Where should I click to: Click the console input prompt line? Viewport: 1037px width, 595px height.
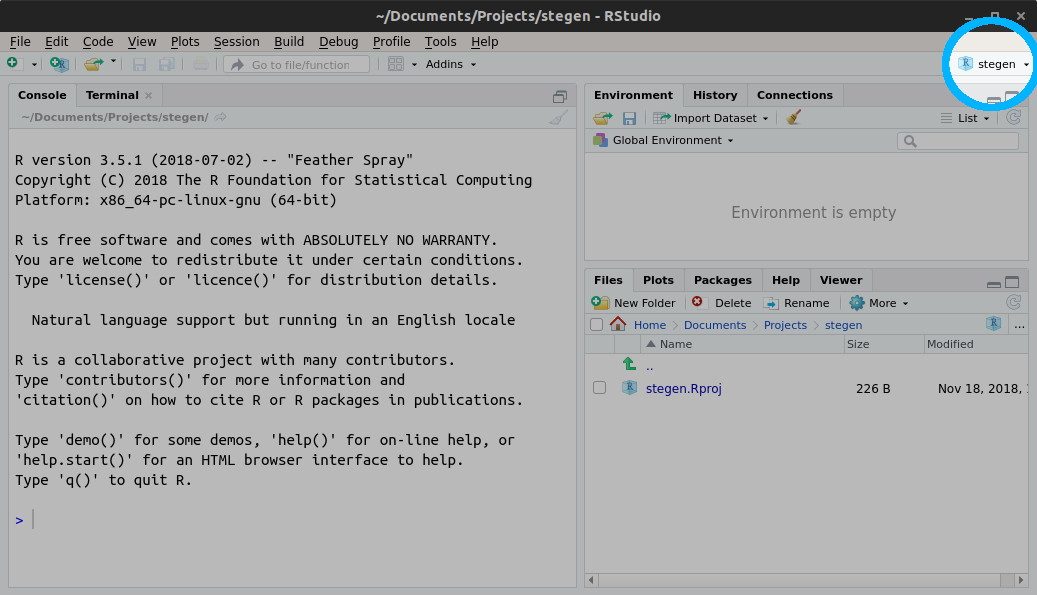point(291,520)
